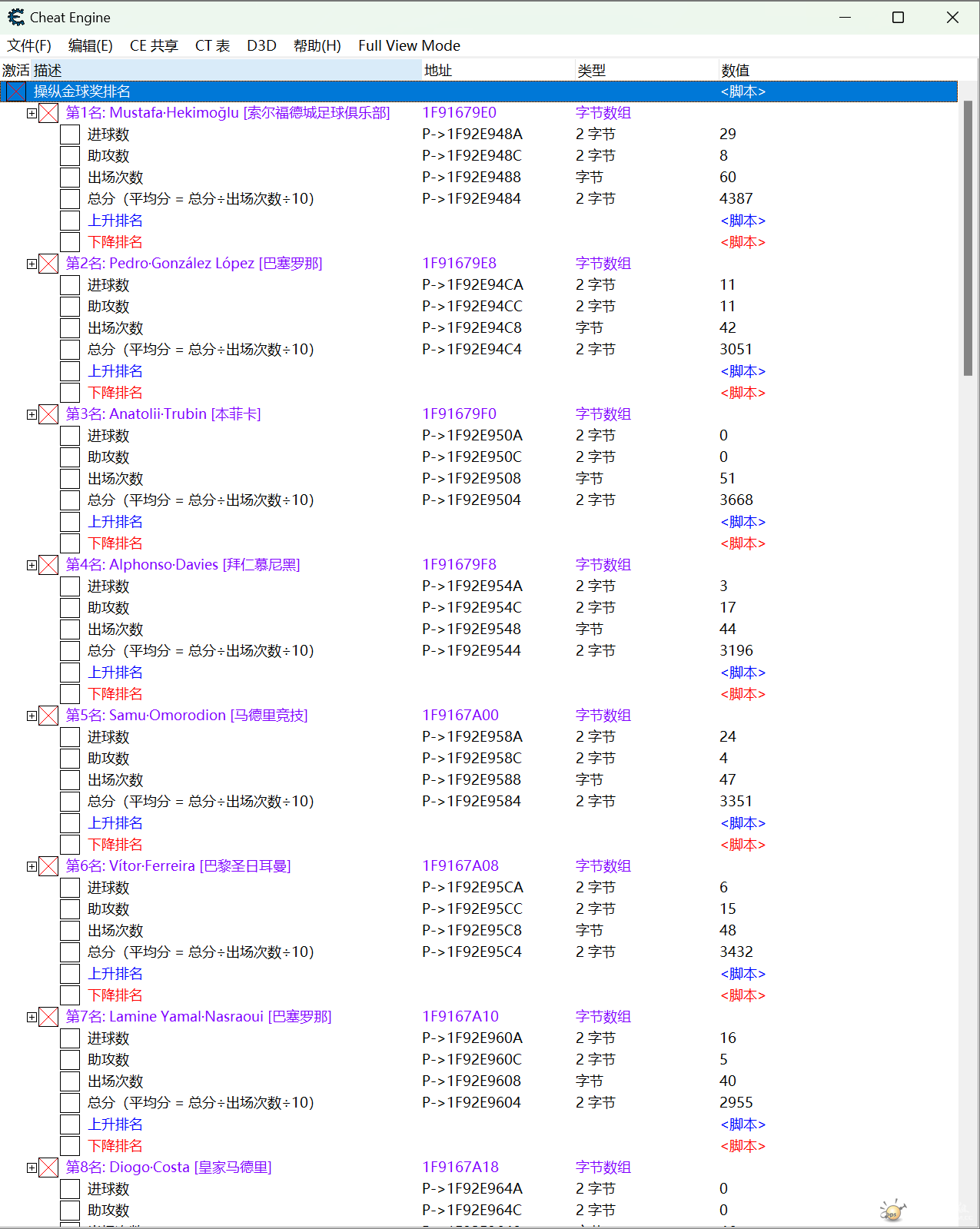This screenshot has height=1229, width=980.
Task: Select goals value 29 for Mustafa Hekimoğlu
Action: 728,135
